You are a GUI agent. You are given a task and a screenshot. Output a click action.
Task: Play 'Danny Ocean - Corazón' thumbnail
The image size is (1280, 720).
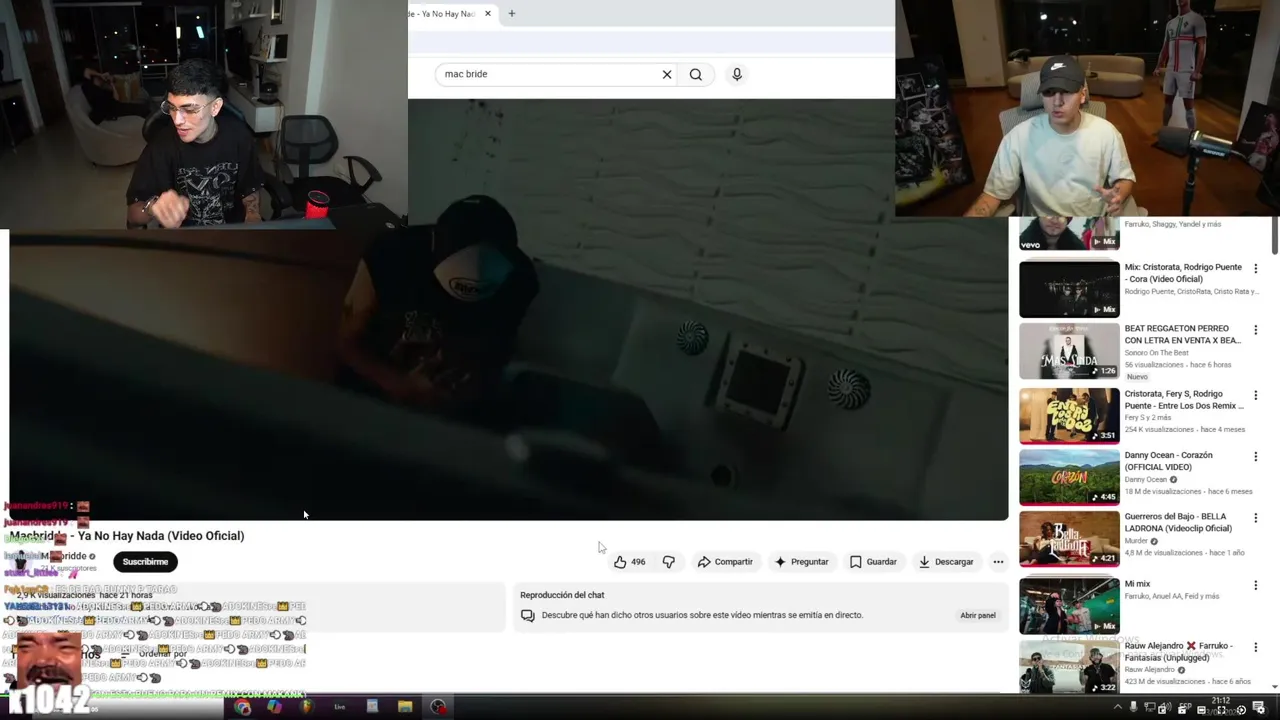tap(1069, 477)
